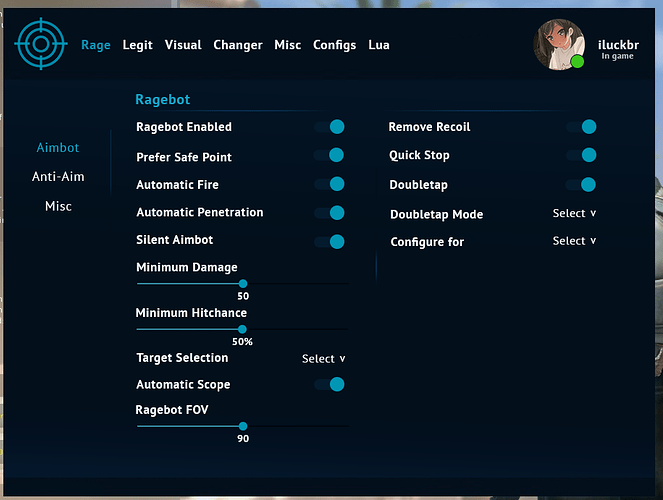
Task: Disable Prefer Safe Point switch
Action: coord(329,155)
